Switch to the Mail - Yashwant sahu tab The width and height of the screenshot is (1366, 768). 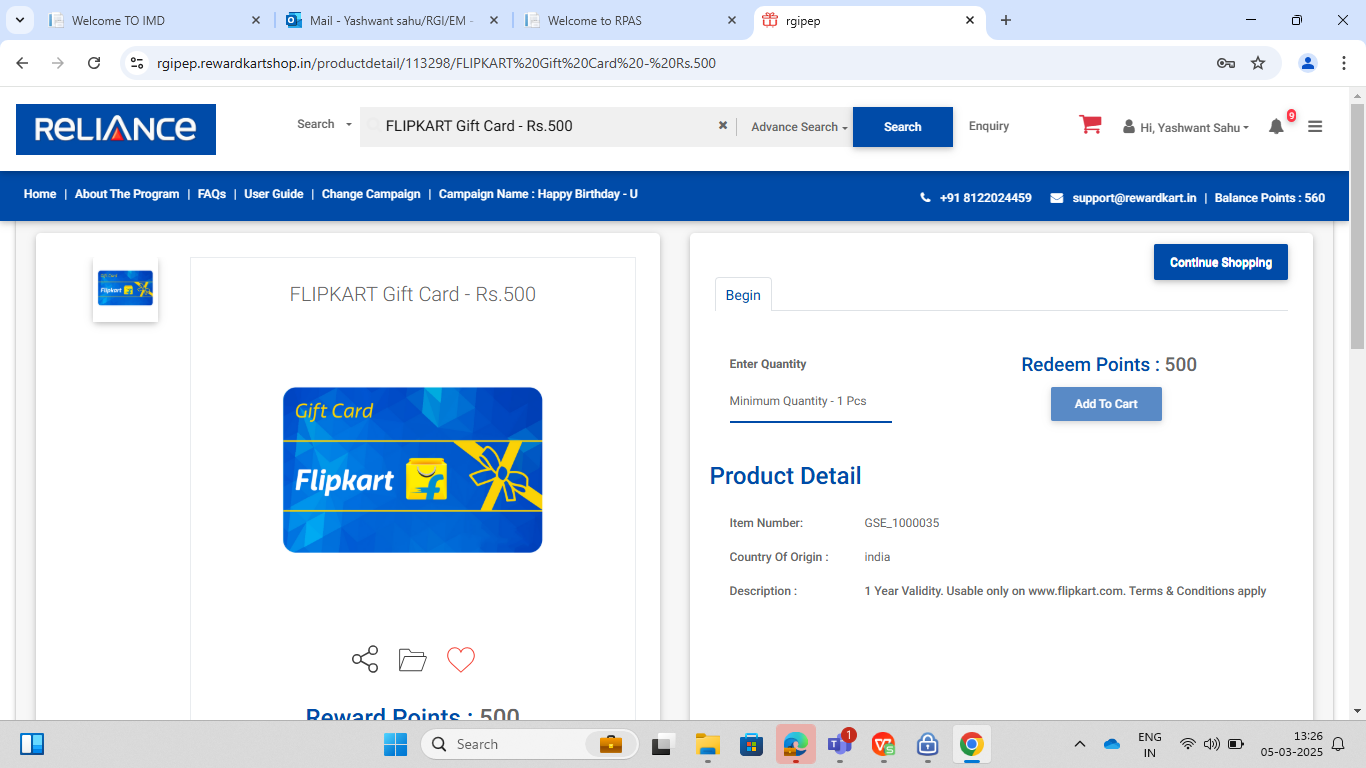pos(392,20)
